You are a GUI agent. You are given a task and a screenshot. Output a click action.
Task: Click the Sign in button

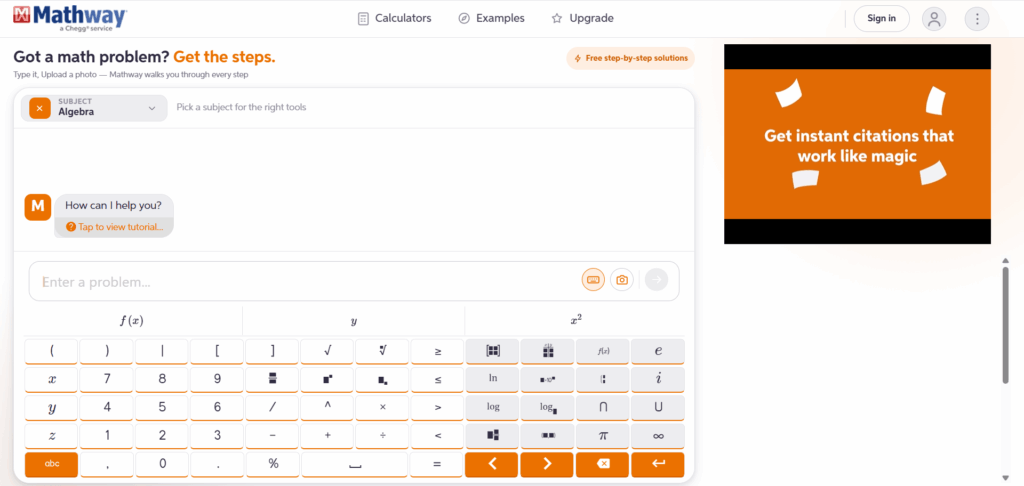[881, 18]
